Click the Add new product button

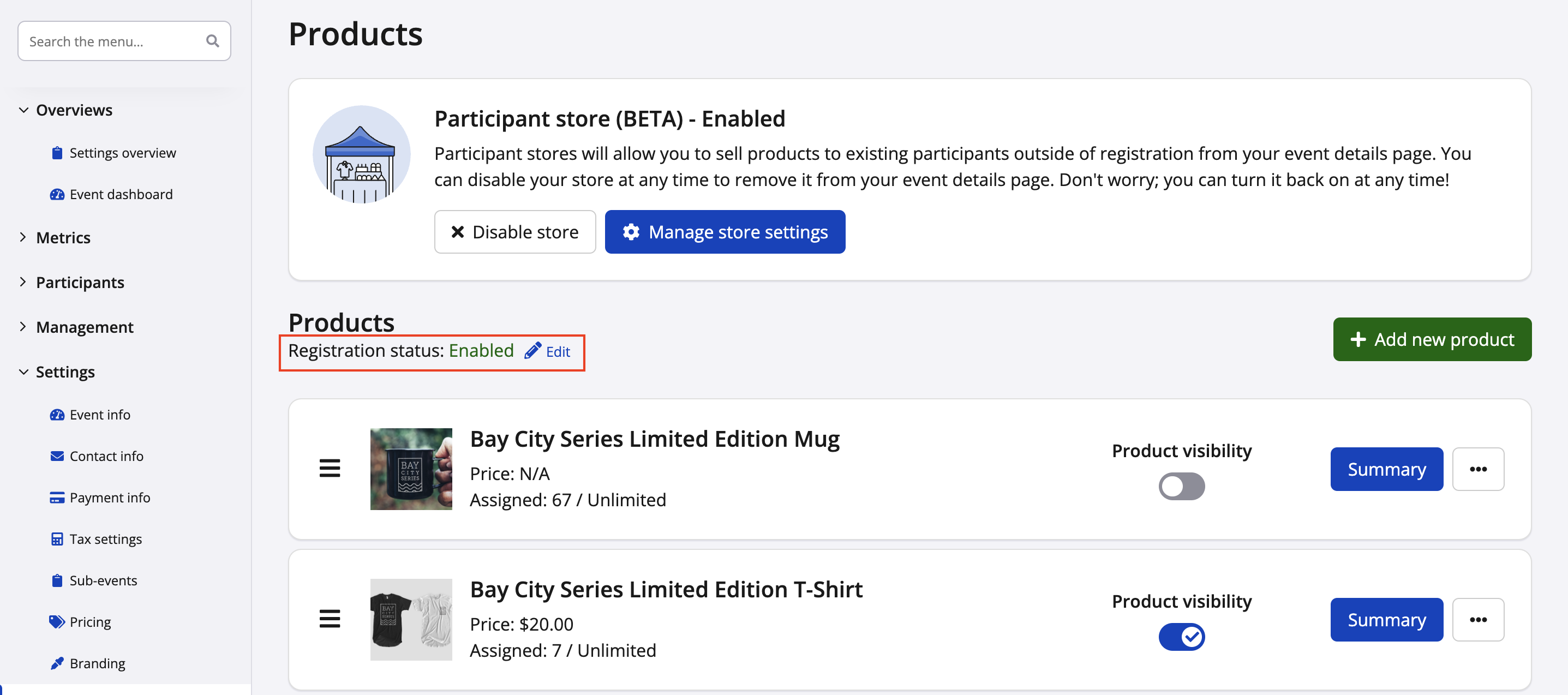[x=1432, y=339]
